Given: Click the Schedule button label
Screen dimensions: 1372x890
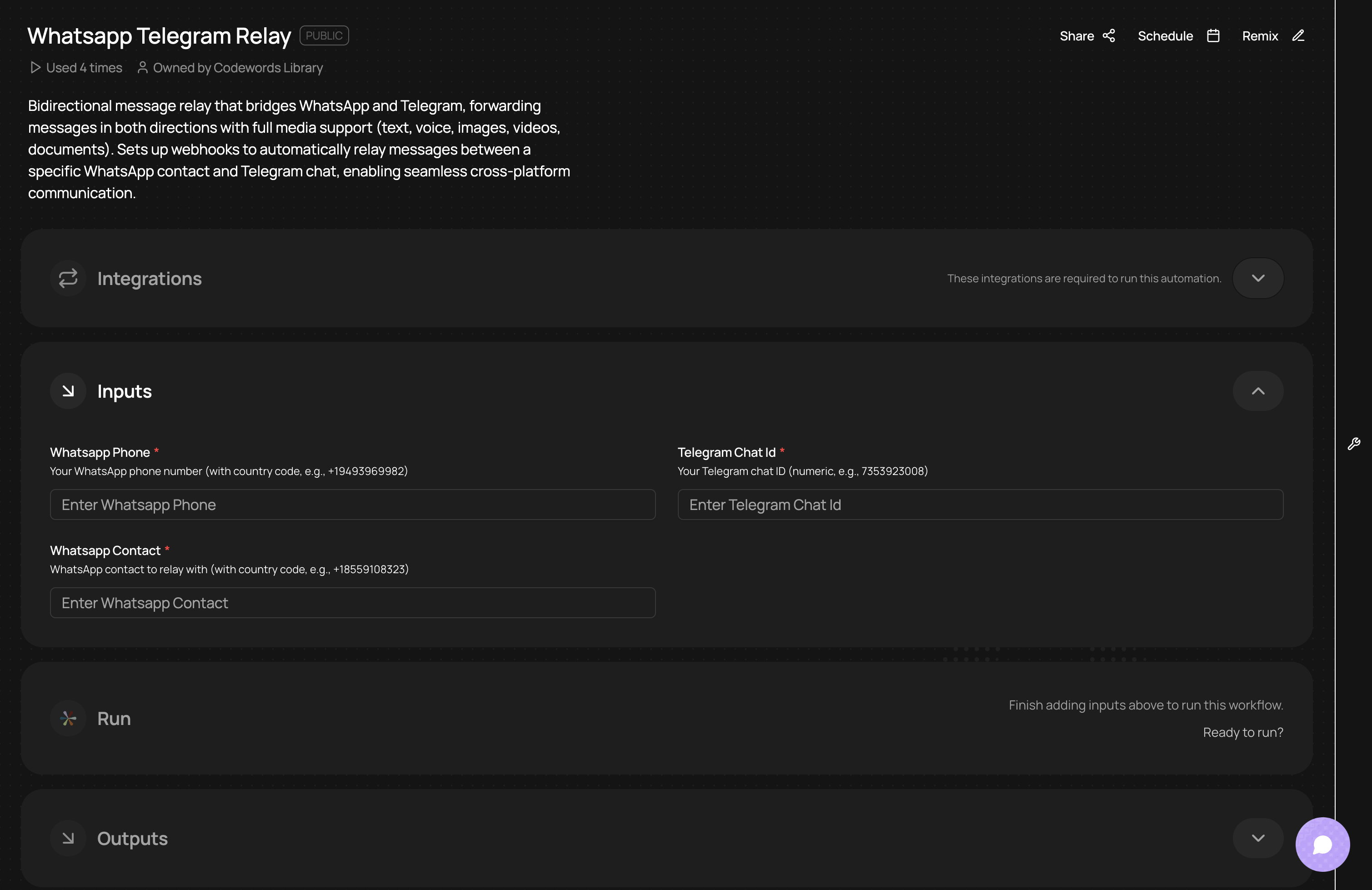Looking at the screenshot, I should (1165, 36).
